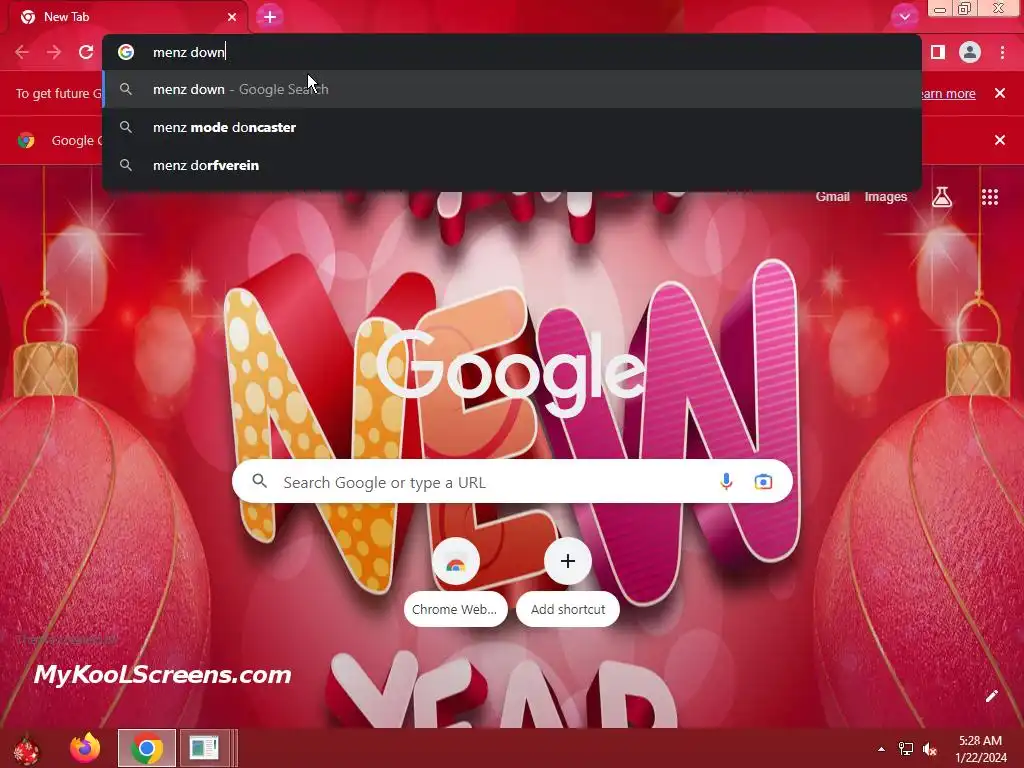Viewport: 1024px width, 768px height.
Task: Click the muted volume tray icon
Action: point(930,749)
